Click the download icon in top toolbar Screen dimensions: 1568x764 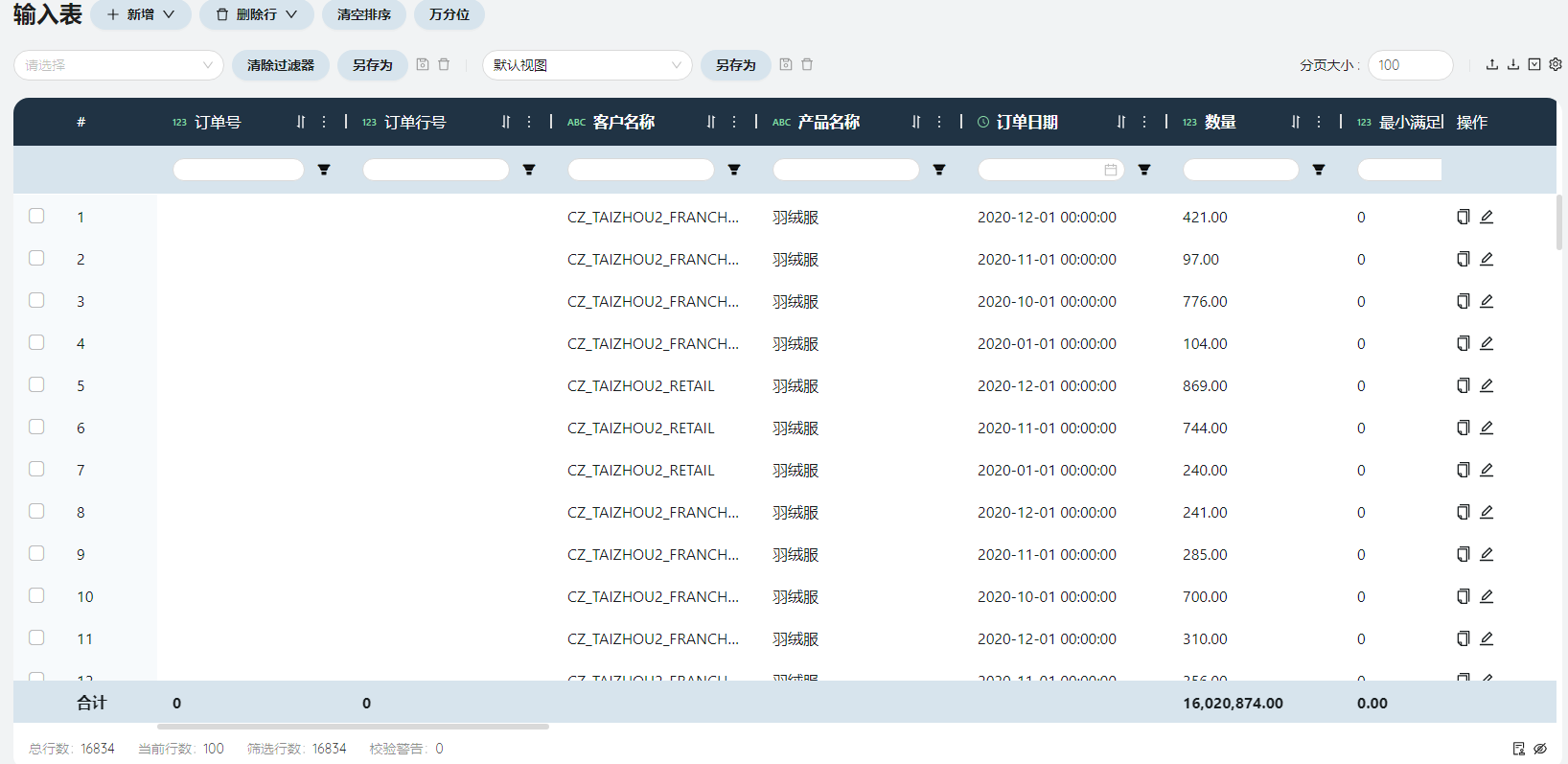pyautogui.click(x=1513, y=64)
